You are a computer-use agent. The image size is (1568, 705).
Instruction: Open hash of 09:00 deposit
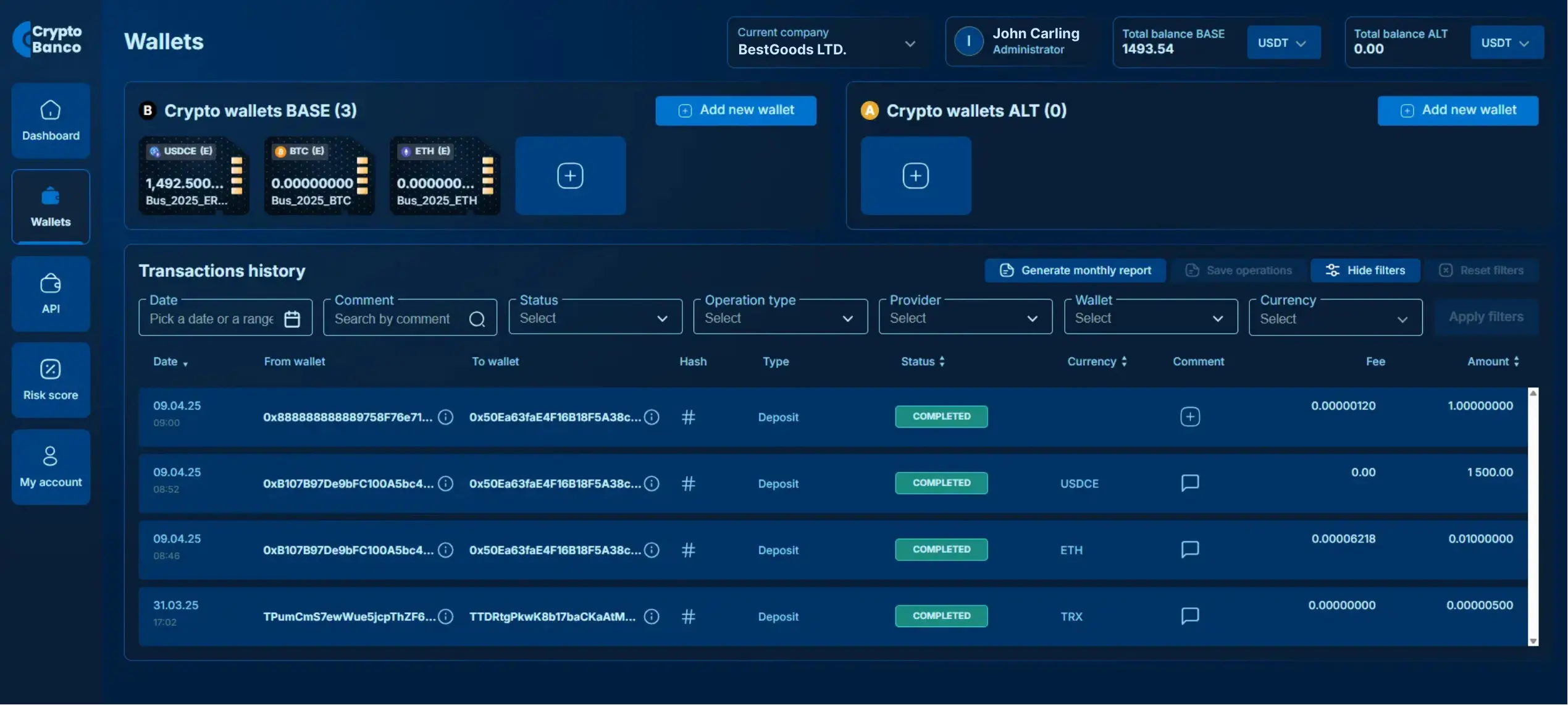pyautogui.click(x=688, y=418)
